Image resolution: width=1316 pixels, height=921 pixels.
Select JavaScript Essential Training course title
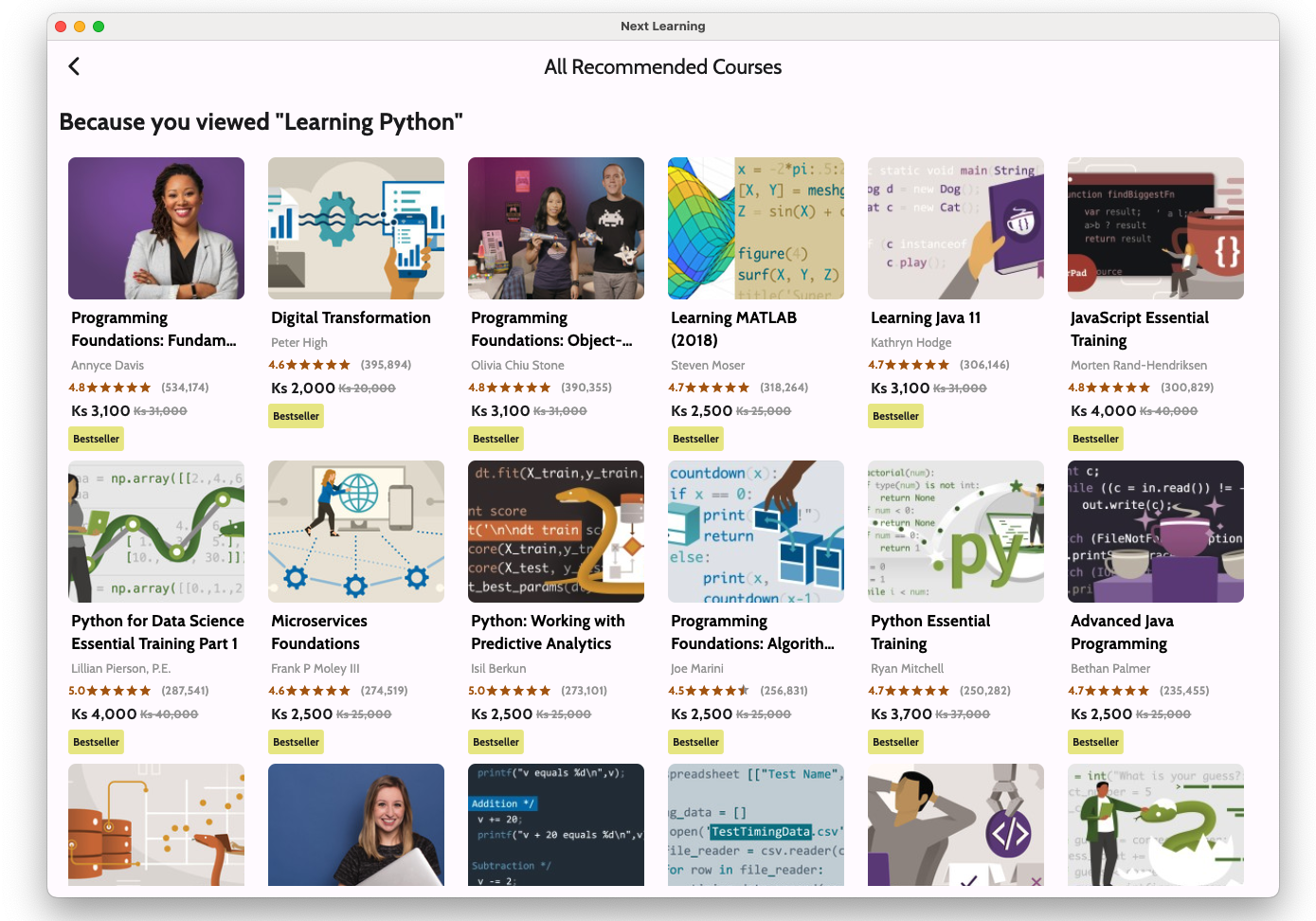(1139, 329)
